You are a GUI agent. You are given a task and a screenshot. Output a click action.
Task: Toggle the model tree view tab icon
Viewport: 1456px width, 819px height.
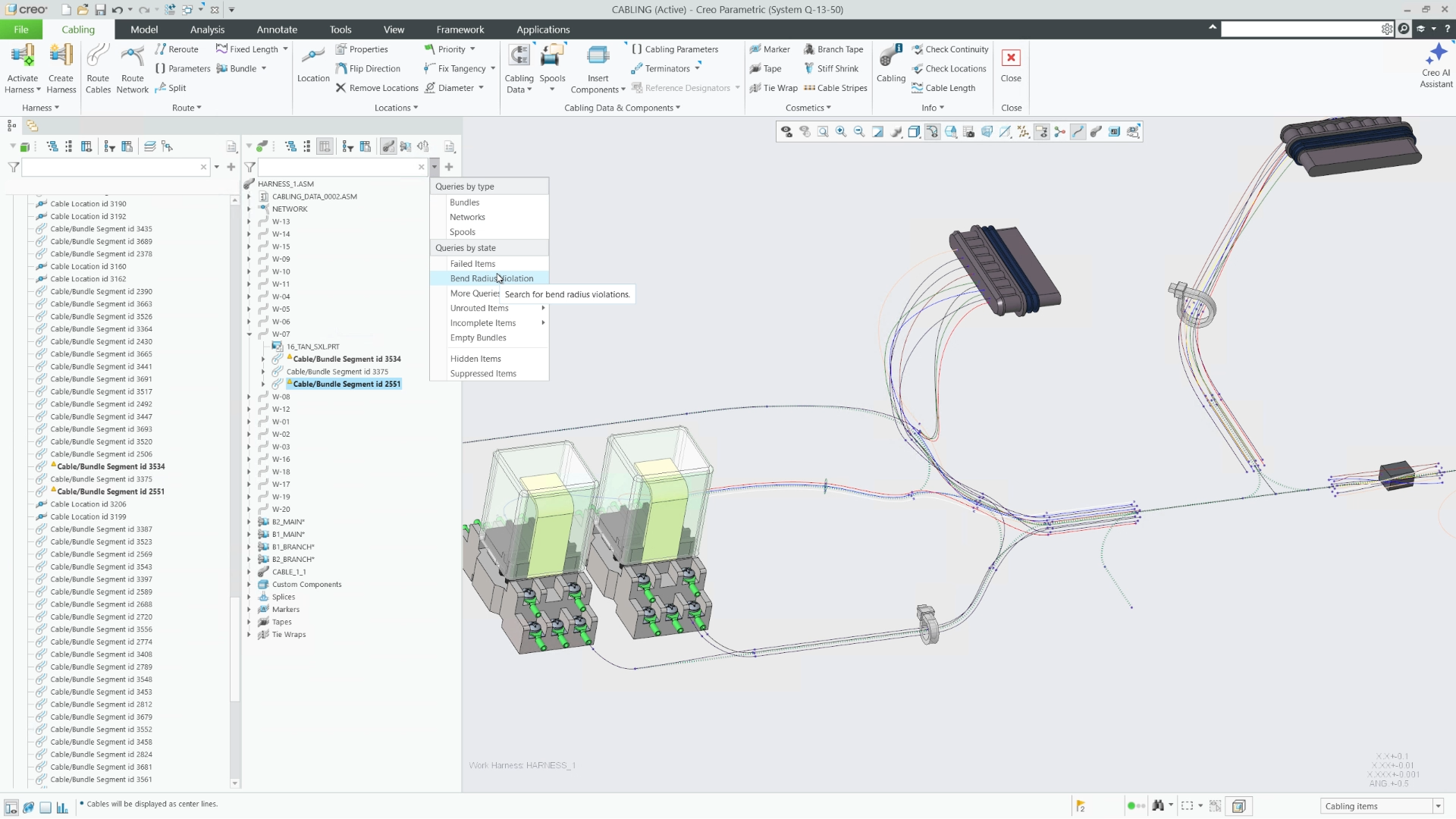pos(11,126)
